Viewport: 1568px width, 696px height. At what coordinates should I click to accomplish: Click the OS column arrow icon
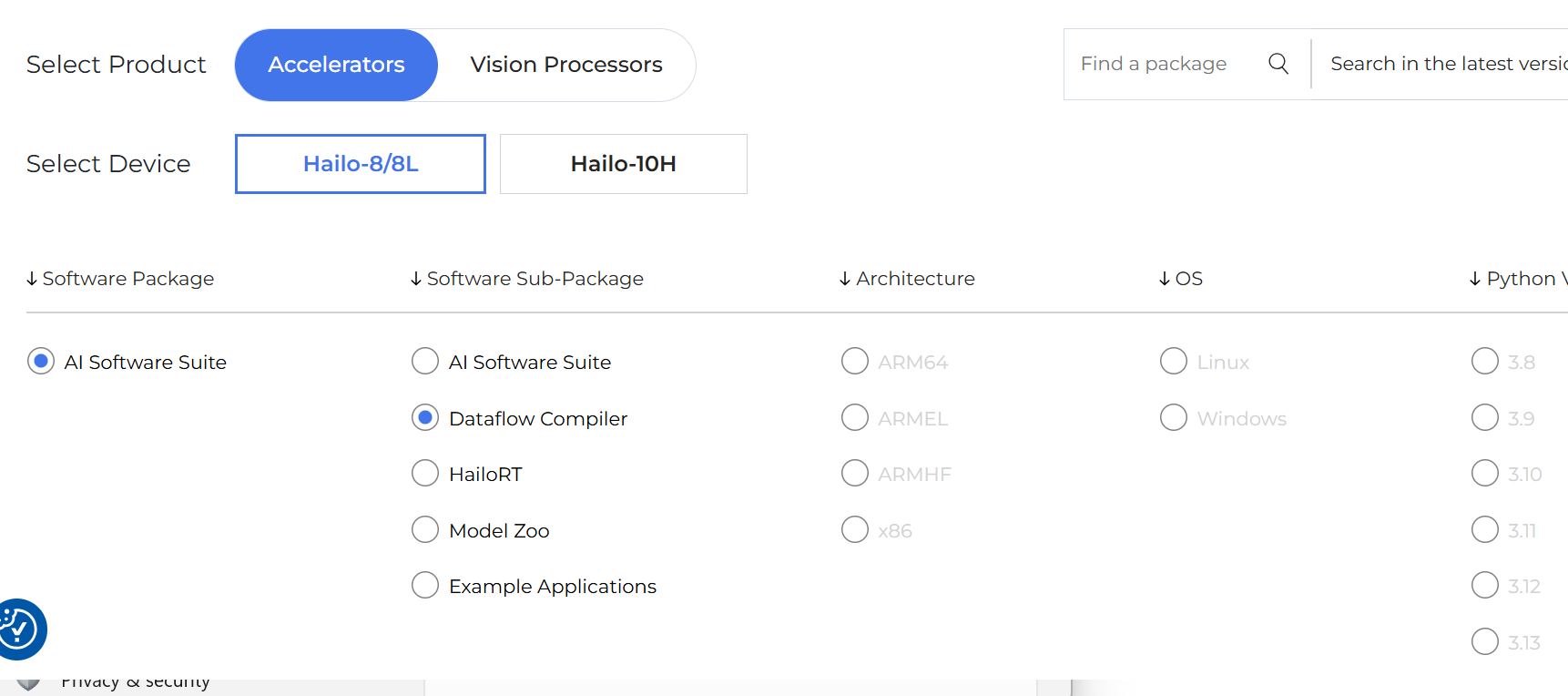tap(1165, 279)
